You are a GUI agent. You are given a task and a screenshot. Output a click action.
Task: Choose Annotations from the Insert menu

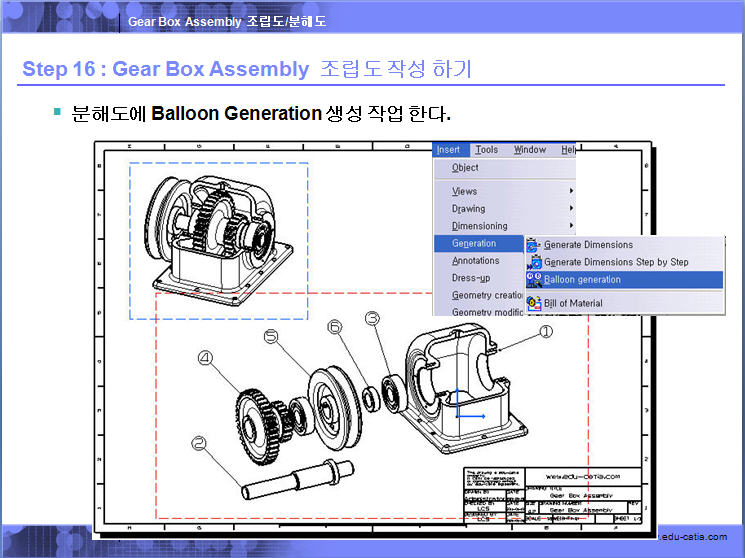click(476, 261)
